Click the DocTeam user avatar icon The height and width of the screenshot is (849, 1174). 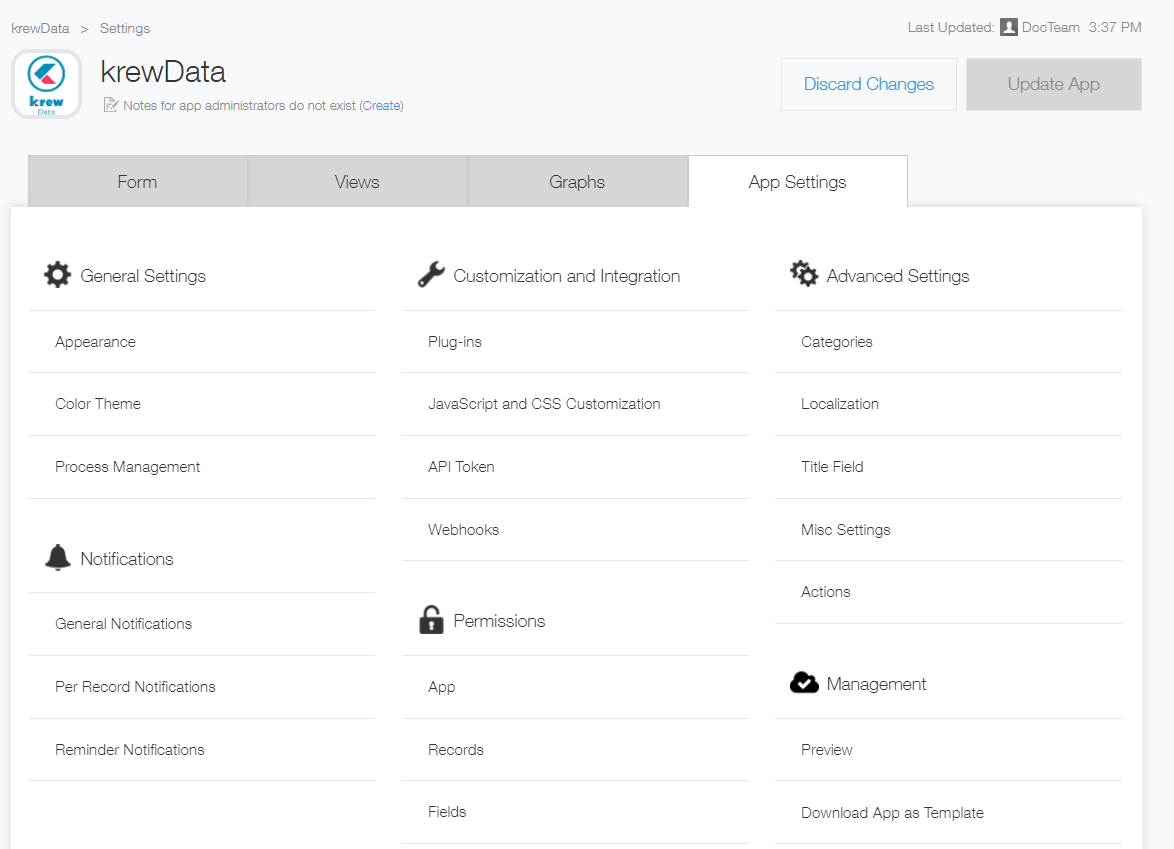coord(1008,28)
